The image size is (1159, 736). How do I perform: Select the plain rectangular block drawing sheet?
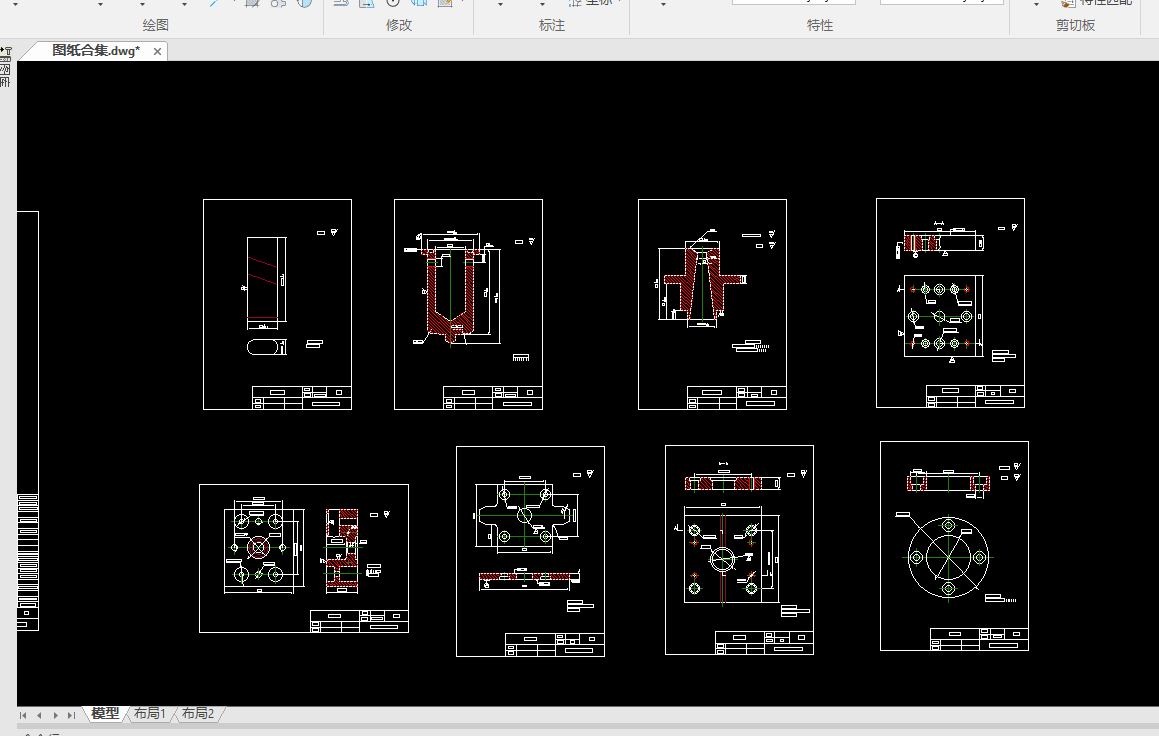277,304
